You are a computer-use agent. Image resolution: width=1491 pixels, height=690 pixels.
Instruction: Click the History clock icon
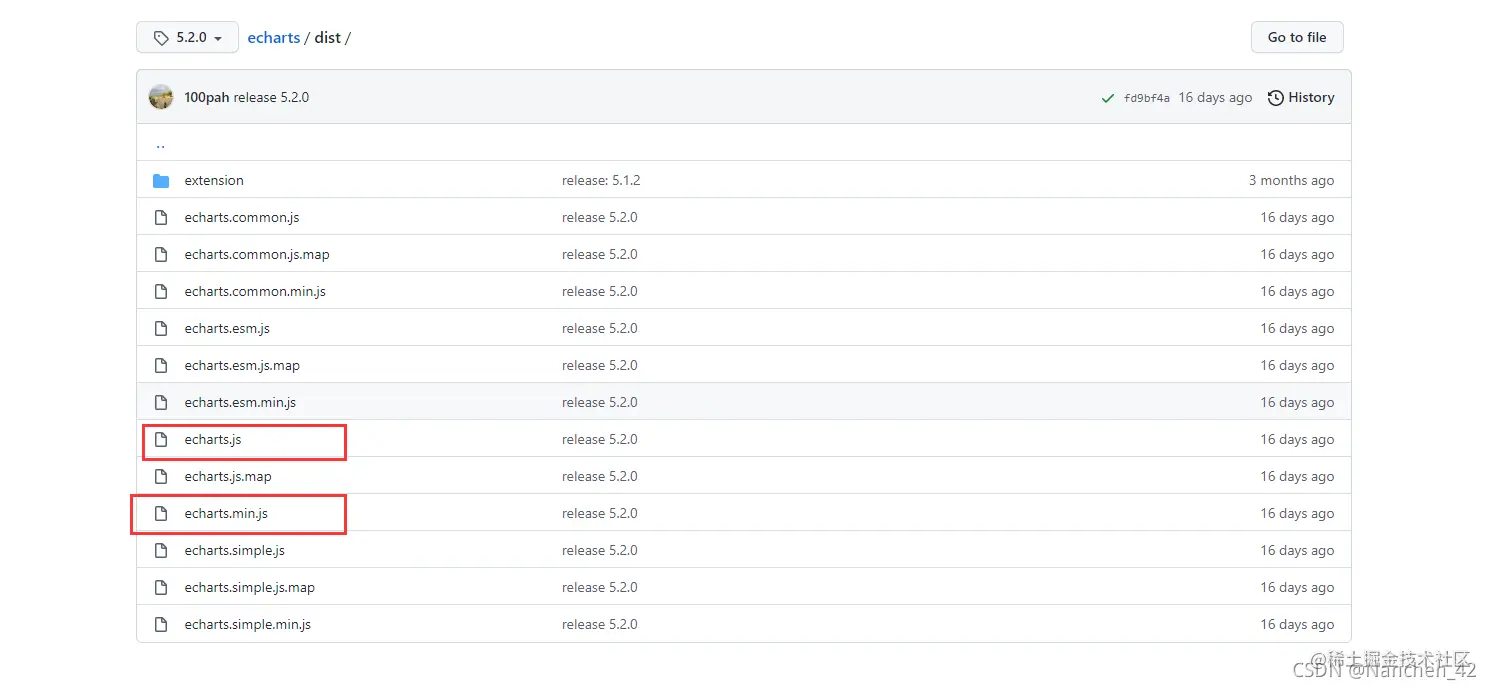tap(1276, 98)
